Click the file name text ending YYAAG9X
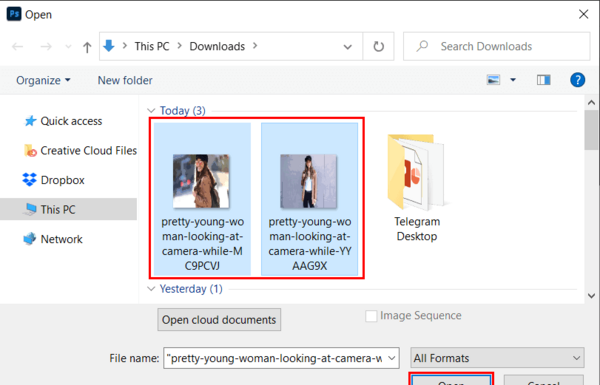The image size is (600, 385). (x=310, y=244)
